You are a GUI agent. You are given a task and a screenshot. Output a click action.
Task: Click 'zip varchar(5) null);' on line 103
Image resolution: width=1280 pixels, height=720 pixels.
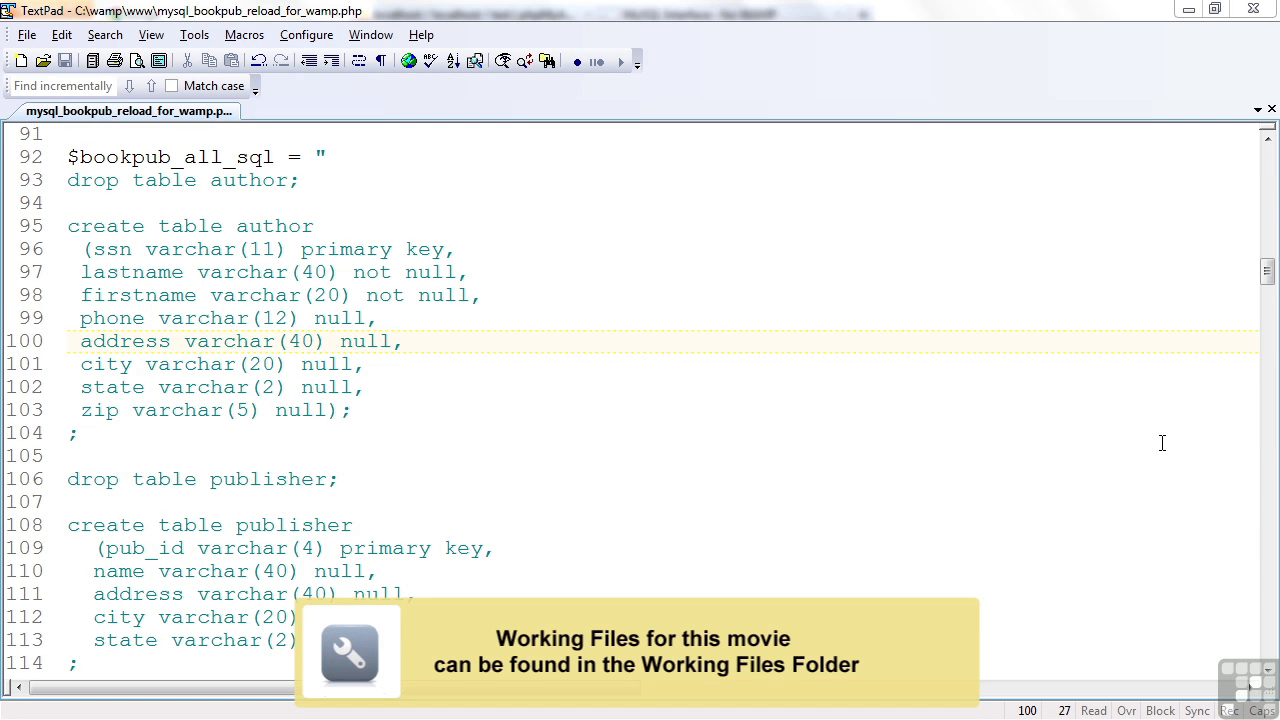coord(216,410)
